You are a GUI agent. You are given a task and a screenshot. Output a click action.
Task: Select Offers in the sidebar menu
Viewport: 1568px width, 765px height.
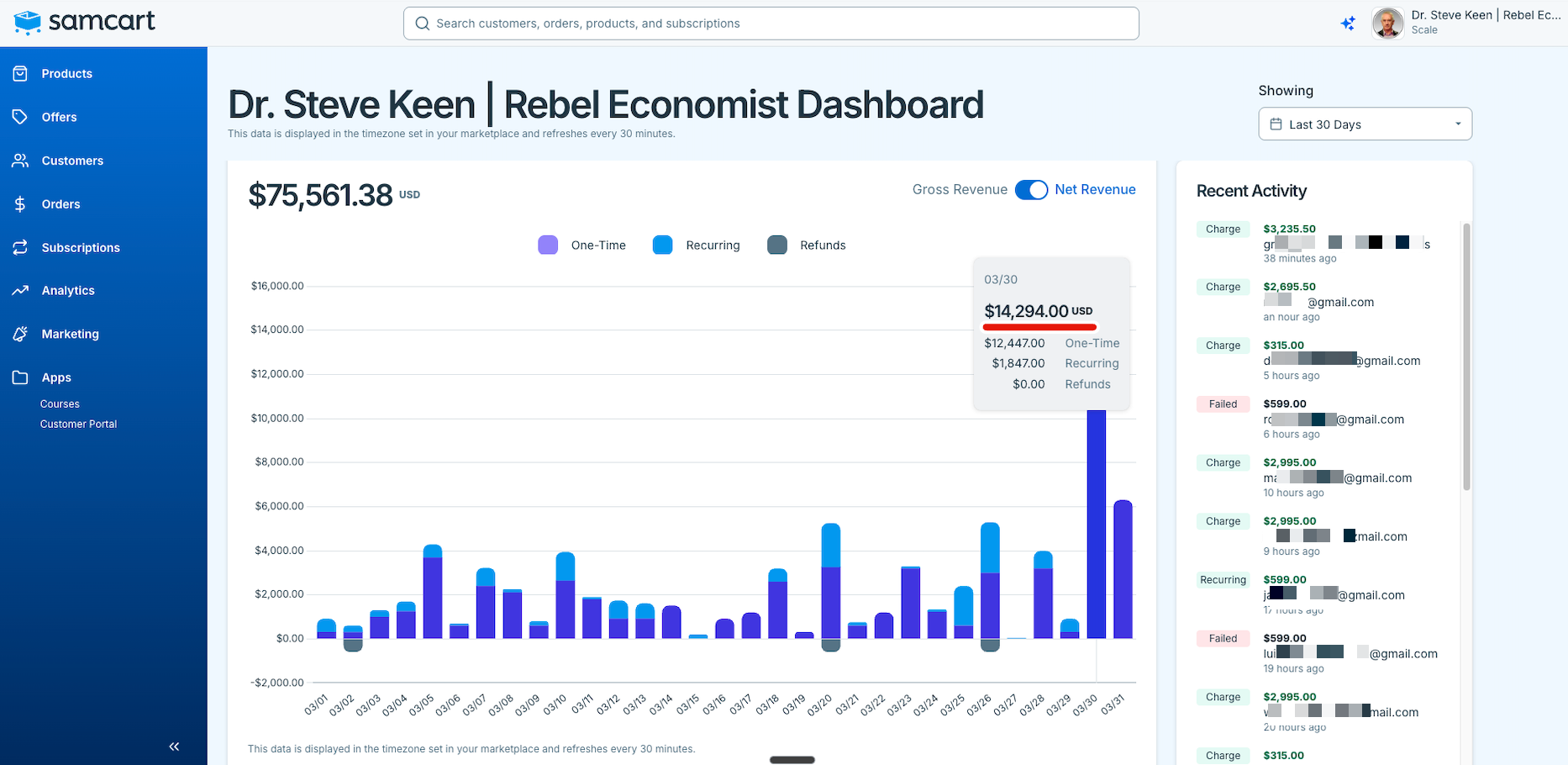60,117
